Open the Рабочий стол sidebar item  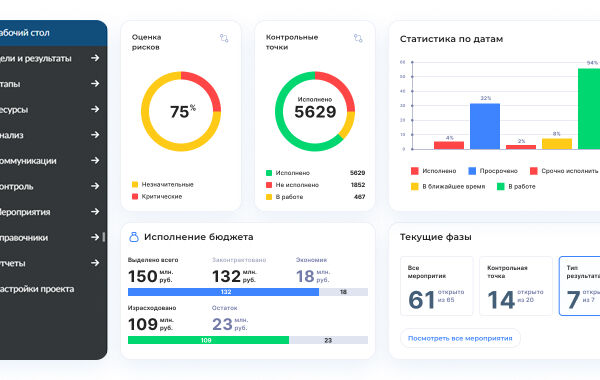click(x=53, y=33)
